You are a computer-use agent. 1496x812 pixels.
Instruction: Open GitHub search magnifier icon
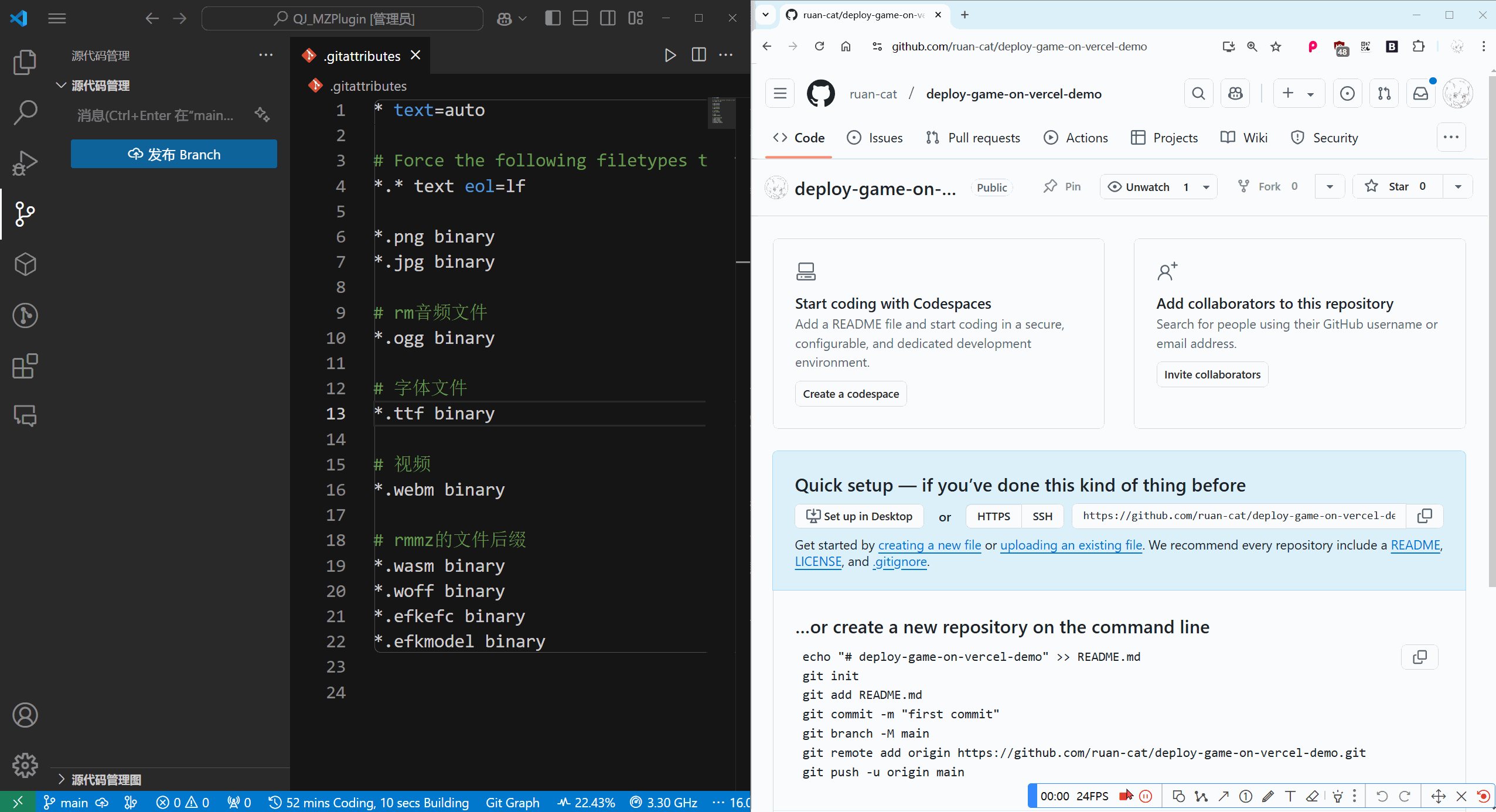point(1199,93)
